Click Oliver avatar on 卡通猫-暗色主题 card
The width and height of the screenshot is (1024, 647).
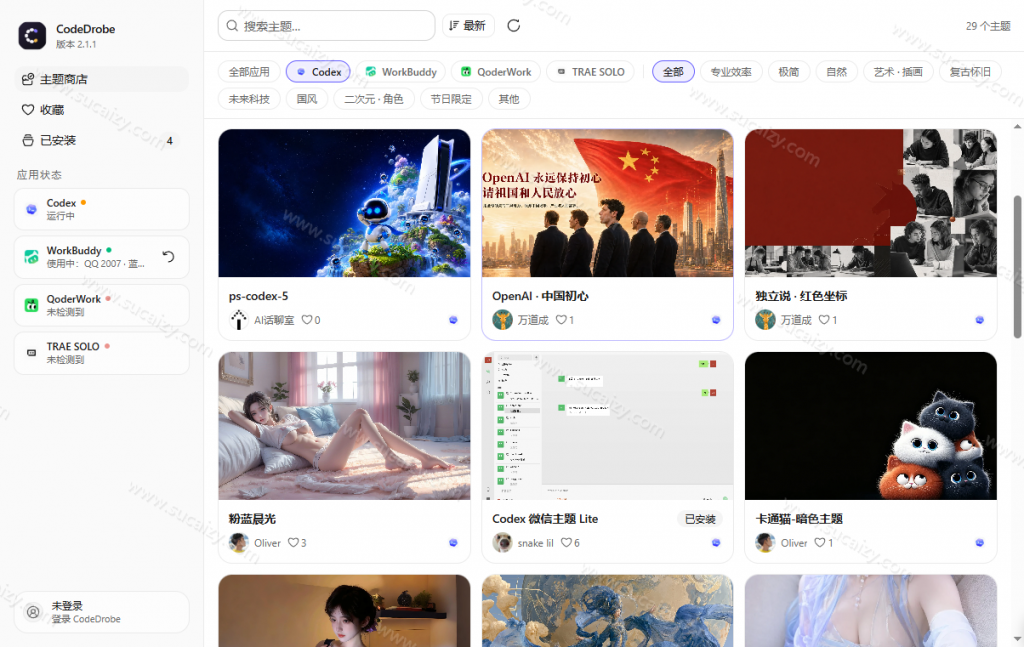[x=765, y=543]
